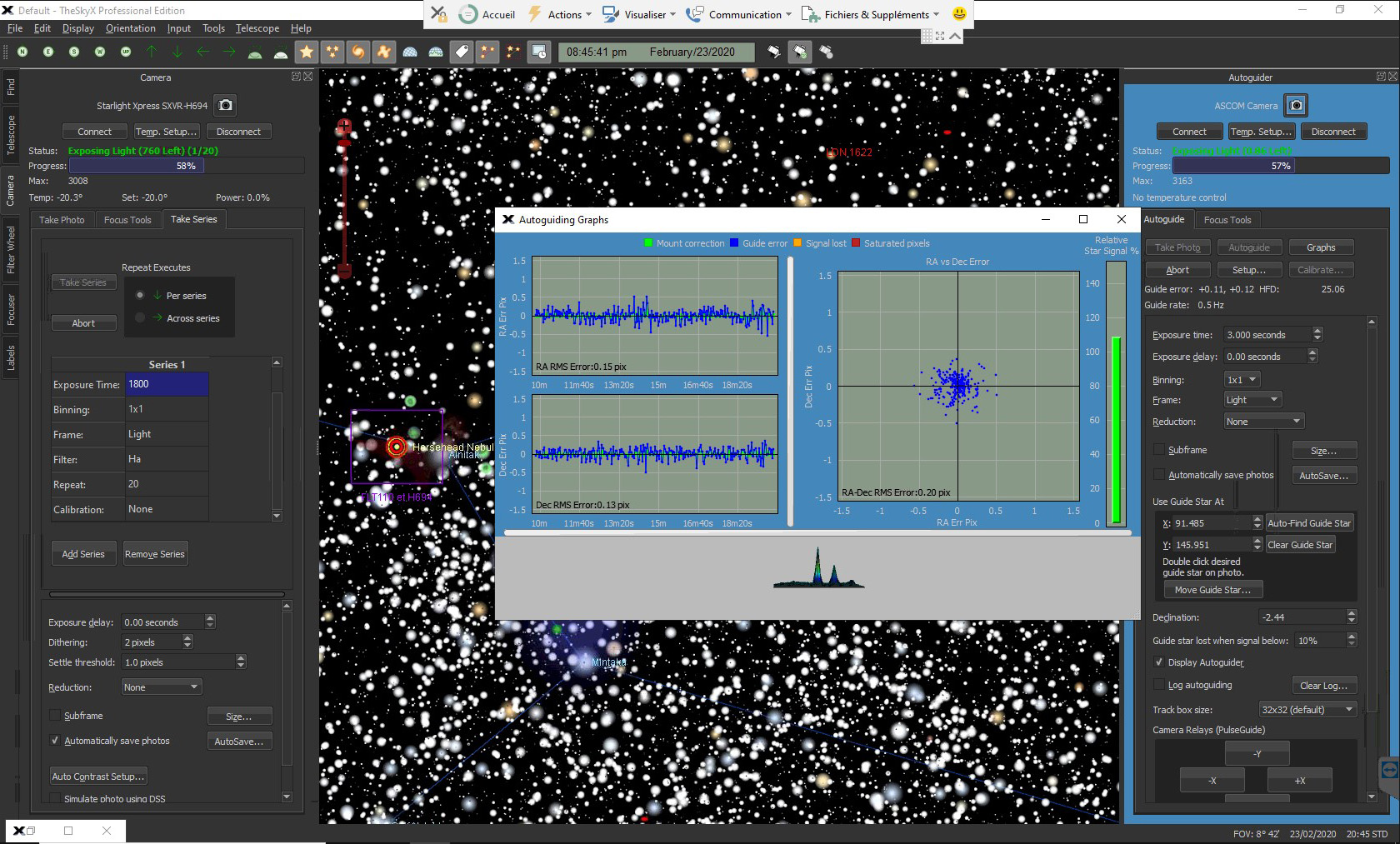1400x844 pixels.
Task: Click the green move up arrow icon
Action: point(152,52)
